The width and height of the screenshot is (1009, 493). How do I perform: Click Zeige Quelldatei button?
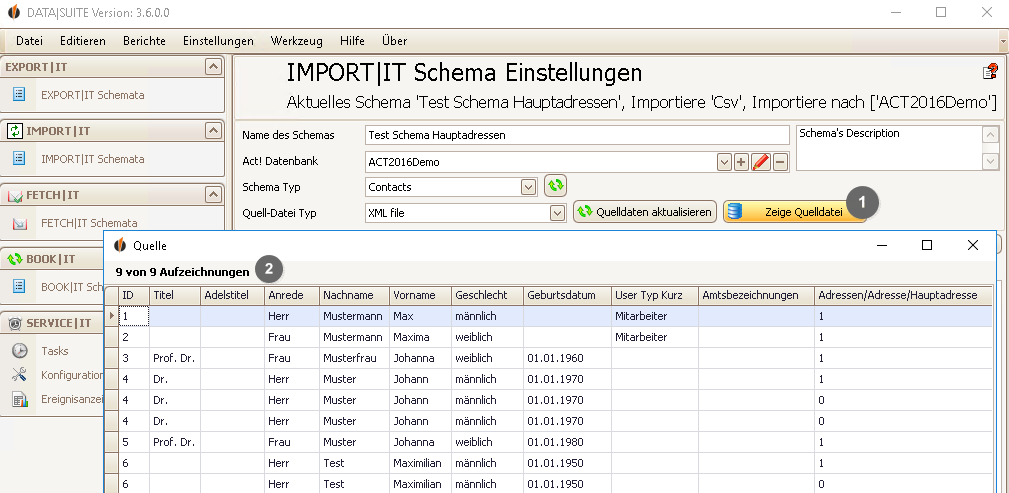click(x=794, y=212)
